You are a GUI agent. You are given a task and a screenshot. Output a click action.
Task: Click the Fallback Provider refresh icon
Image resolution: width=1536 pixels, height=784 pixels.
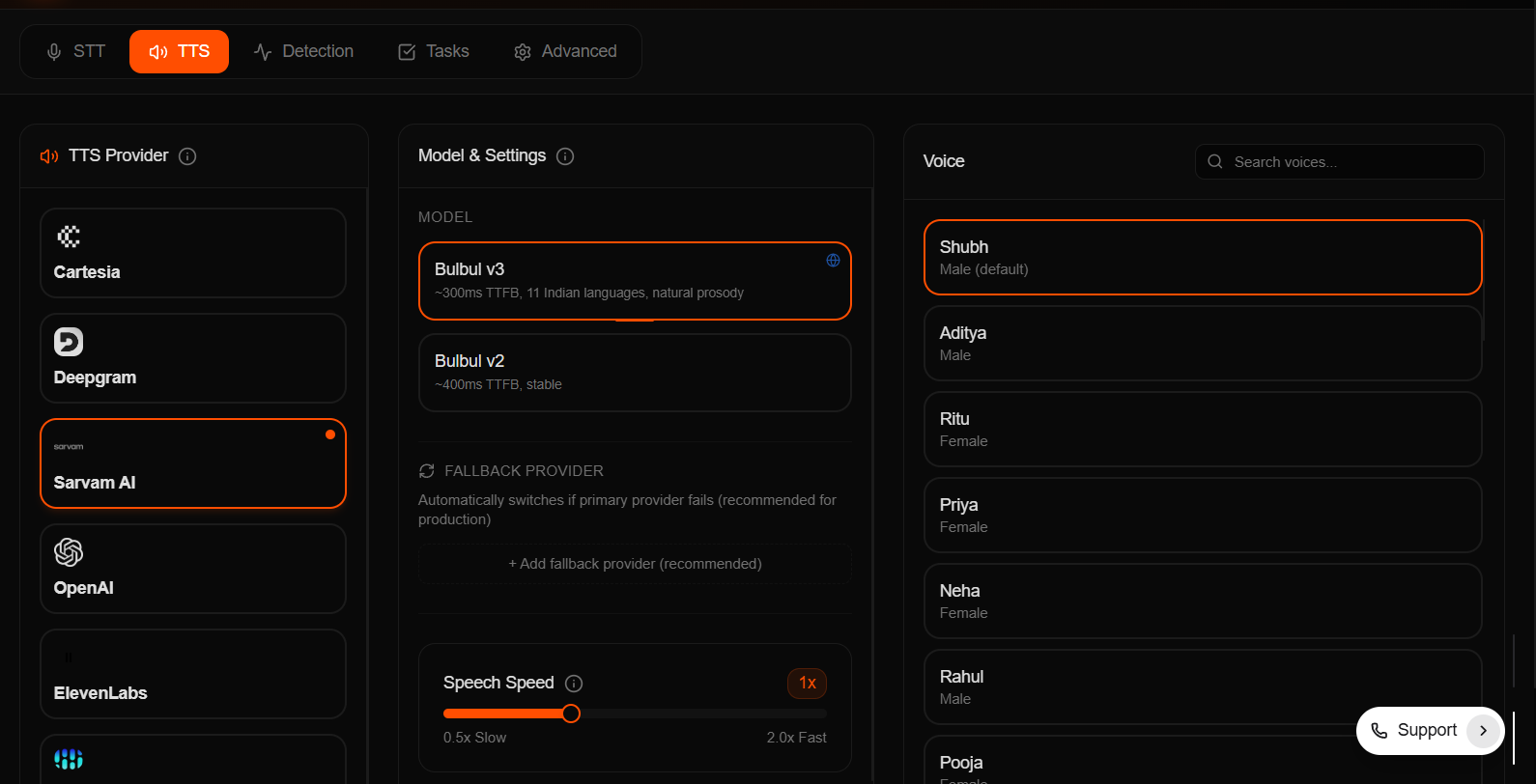427,471
